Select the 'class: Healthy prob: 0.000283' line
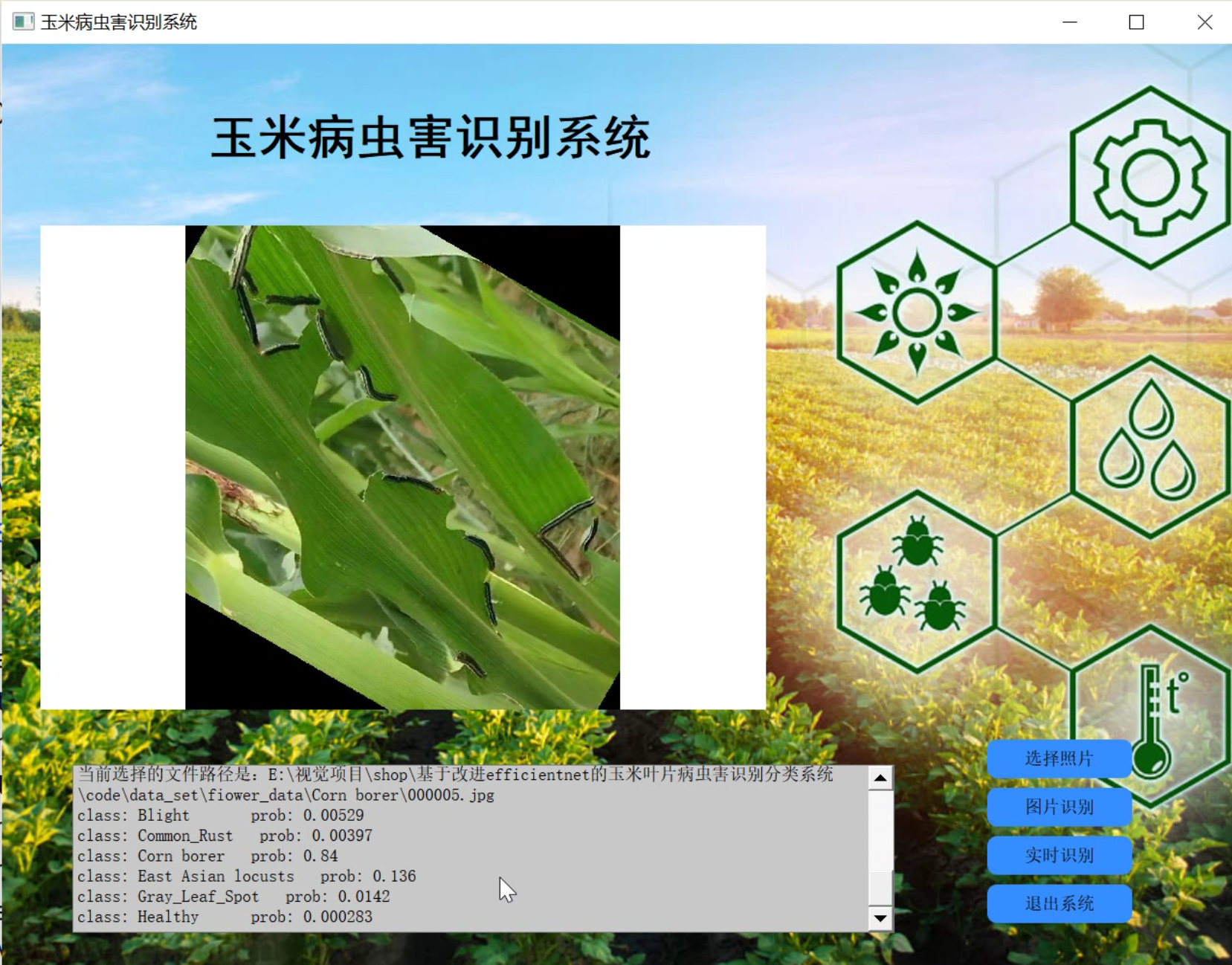Screen dimensions: 1232x965 (x=225, y=917)
